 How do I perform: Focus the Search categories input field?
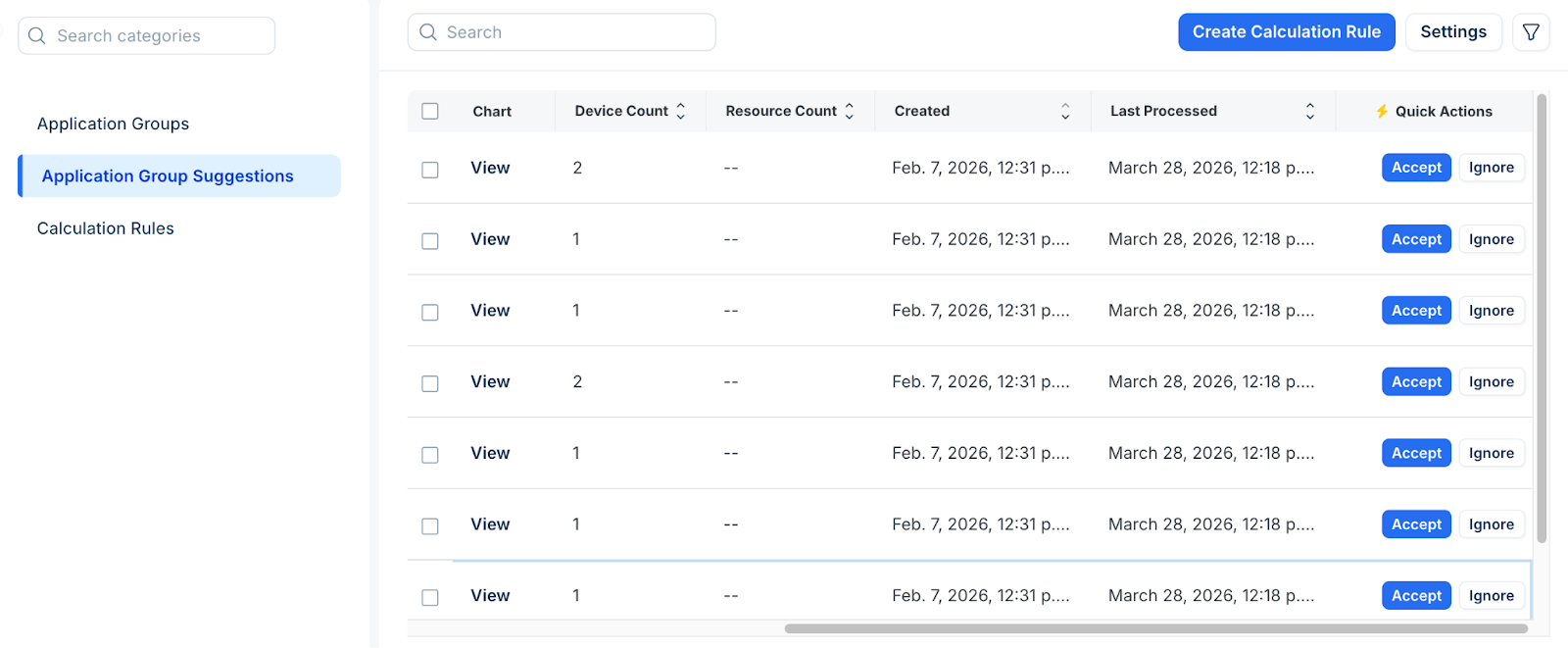(x=157, y=36)
